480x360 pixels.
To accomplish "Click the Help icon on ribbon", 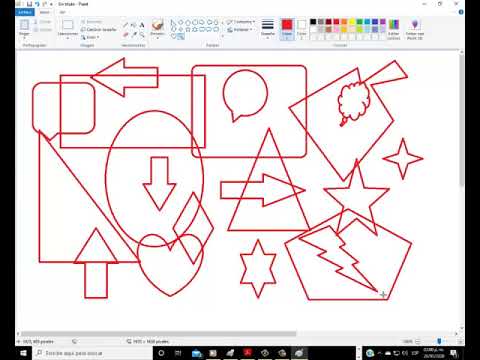I will click(x=461, y=12).
